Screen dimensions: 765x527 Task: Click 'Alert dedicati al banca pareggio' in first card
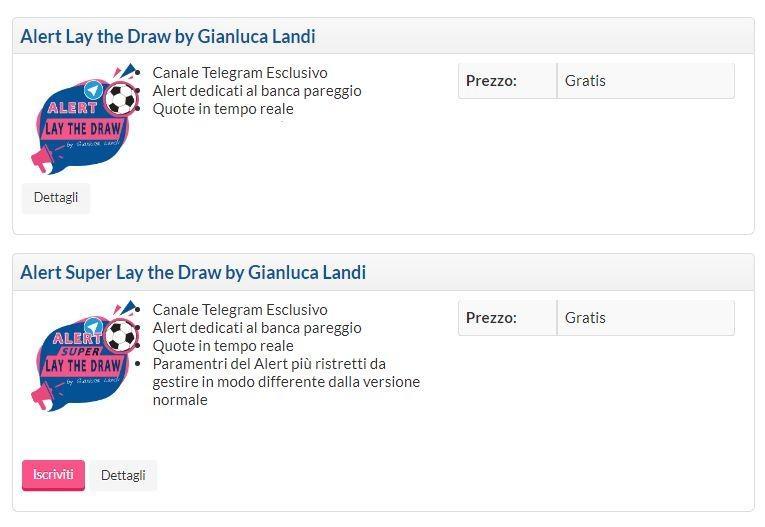pyautogui.click(x=257, y=90)
